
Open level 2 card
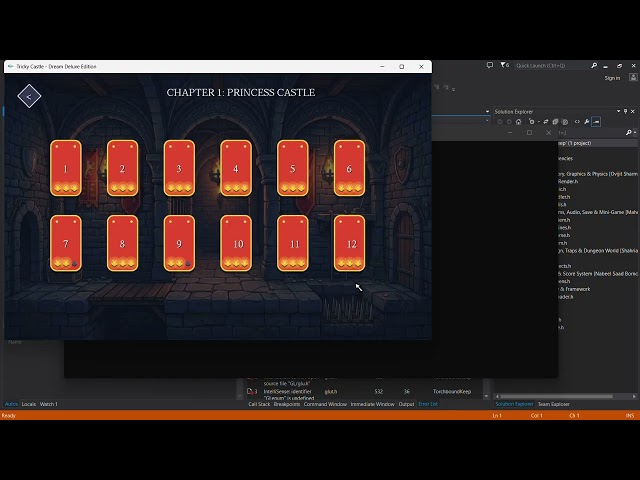(122, 168)
